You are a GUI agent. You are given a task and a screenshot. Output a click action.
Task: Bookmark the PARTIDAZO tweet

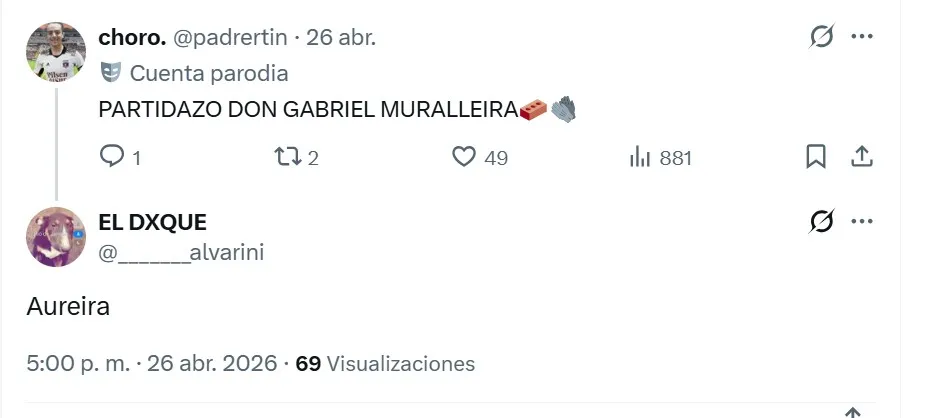pyautogui.click(x=816, y=157)
